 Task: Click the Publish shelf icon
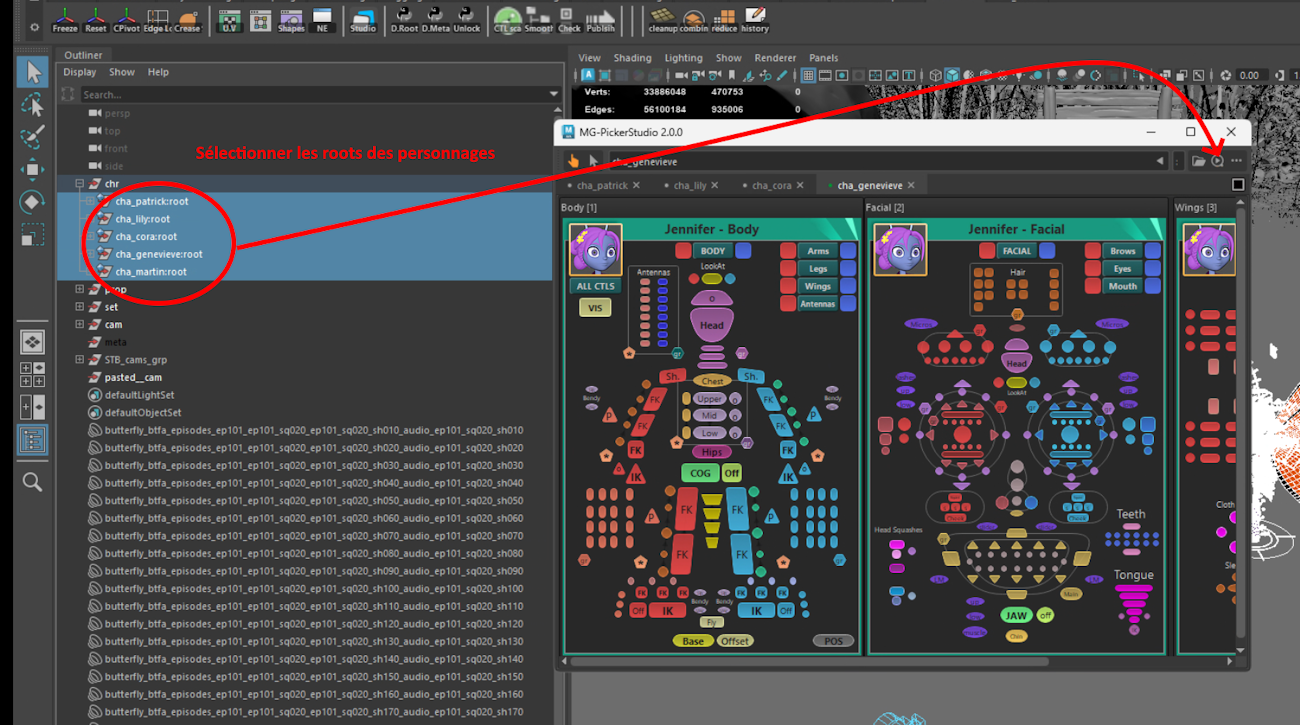click(601, 20)
